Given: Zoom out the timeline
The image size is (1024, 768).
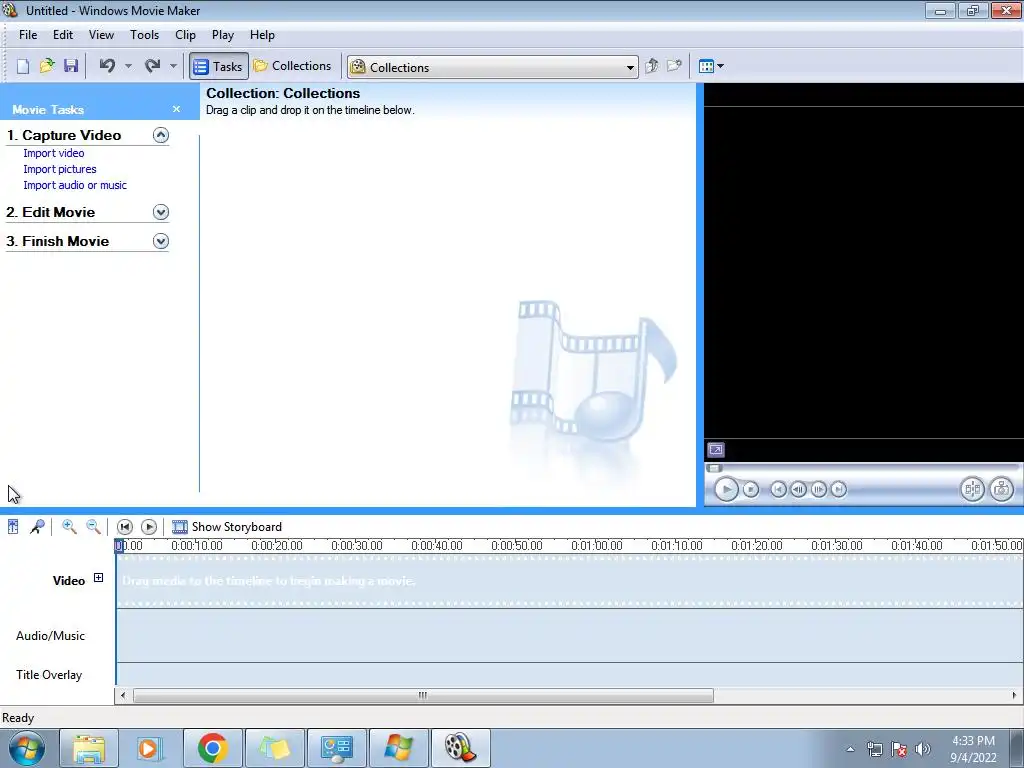Looking at the screenshot, I should point(93,526).
